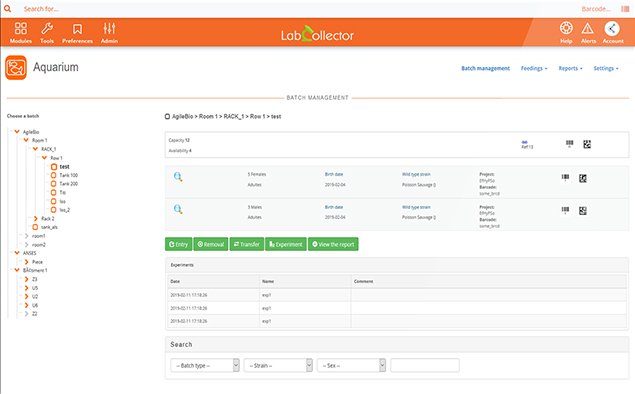Expand the room1 tree node
The width and height of the screenshot is (635, 394).
click(x=26, y=236)
